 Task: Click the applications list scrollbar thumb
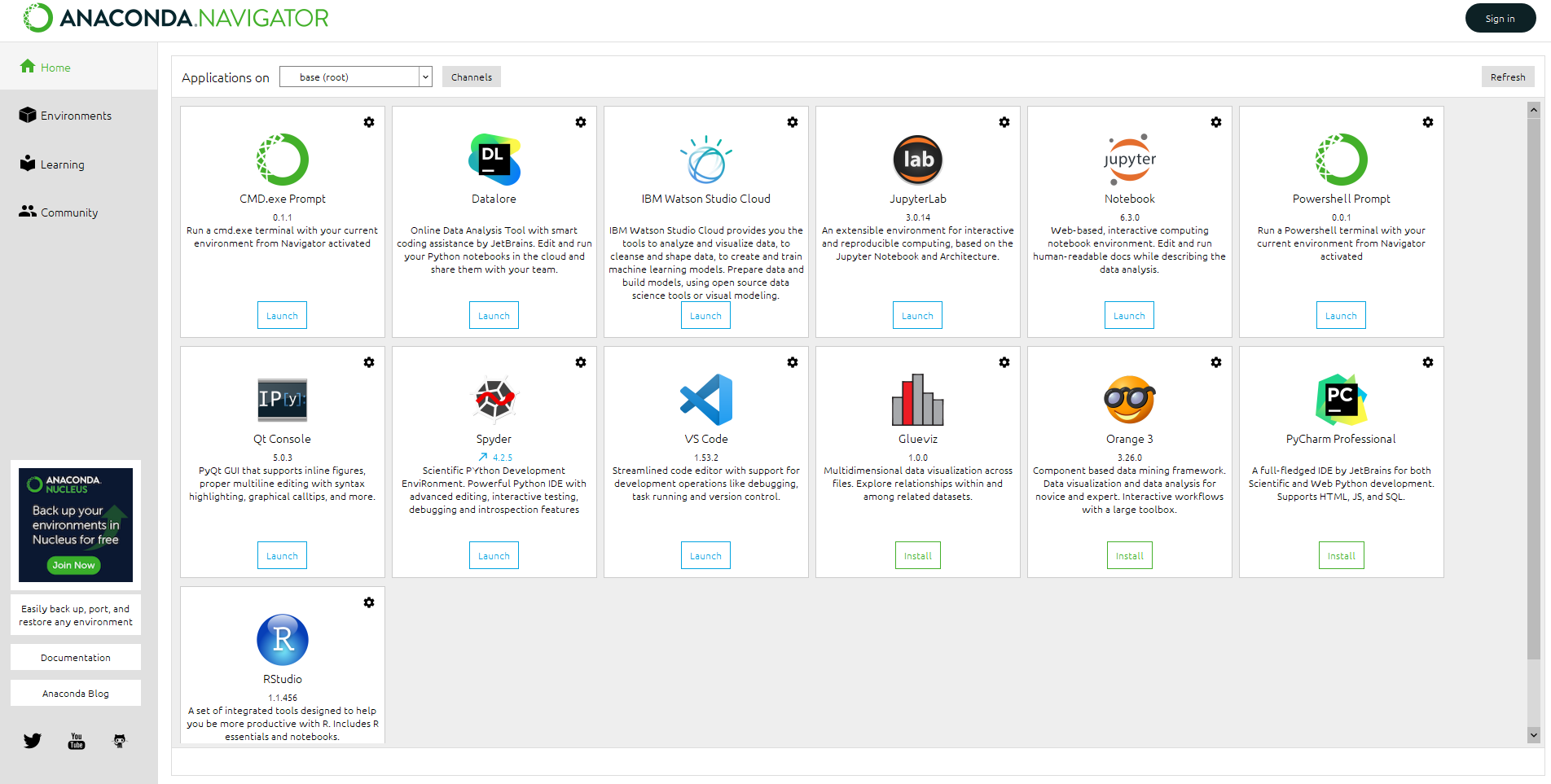pos(1534,389)
